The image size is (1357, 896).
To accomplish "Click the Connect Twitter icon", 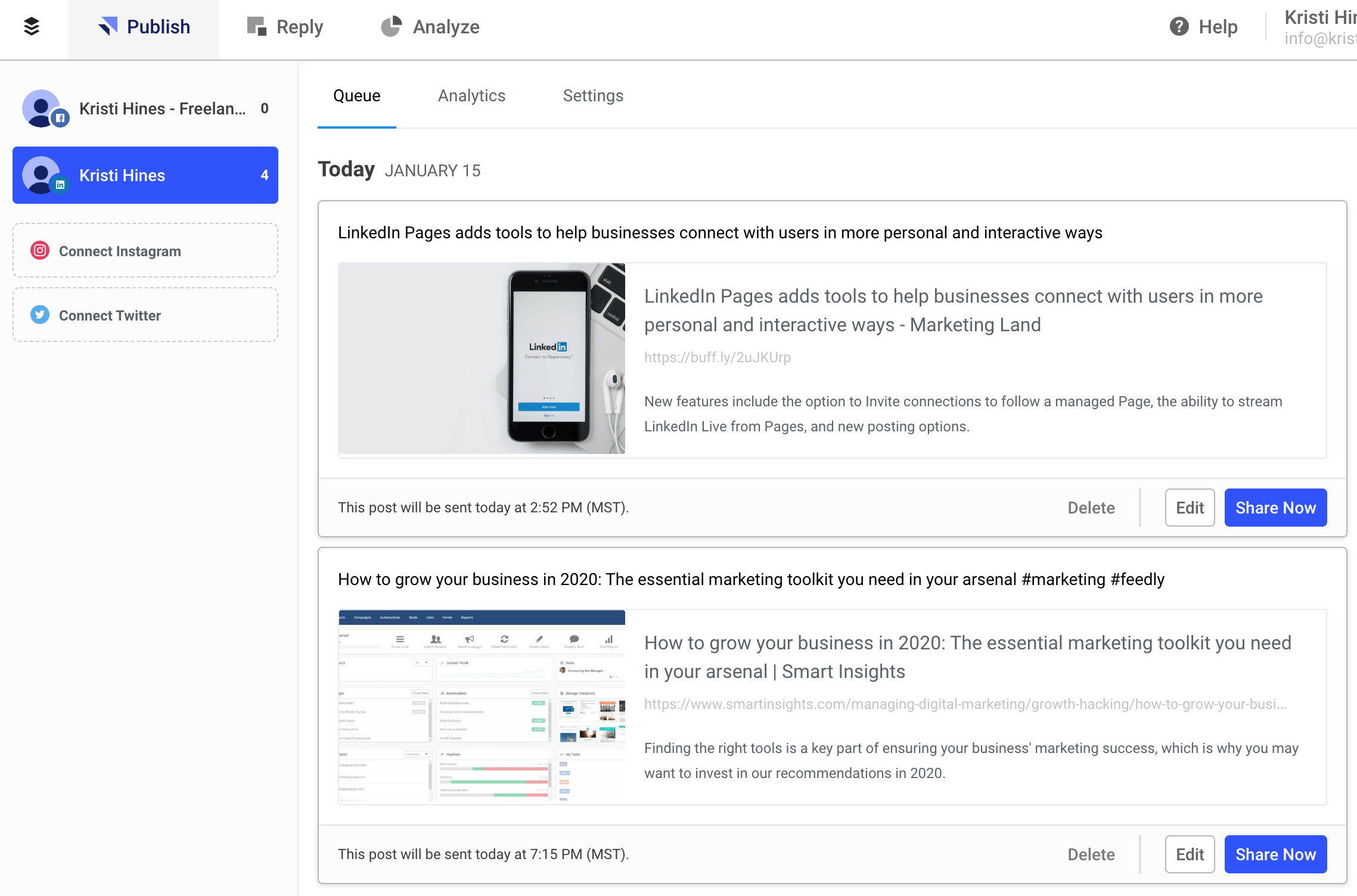I will point(39,316).
